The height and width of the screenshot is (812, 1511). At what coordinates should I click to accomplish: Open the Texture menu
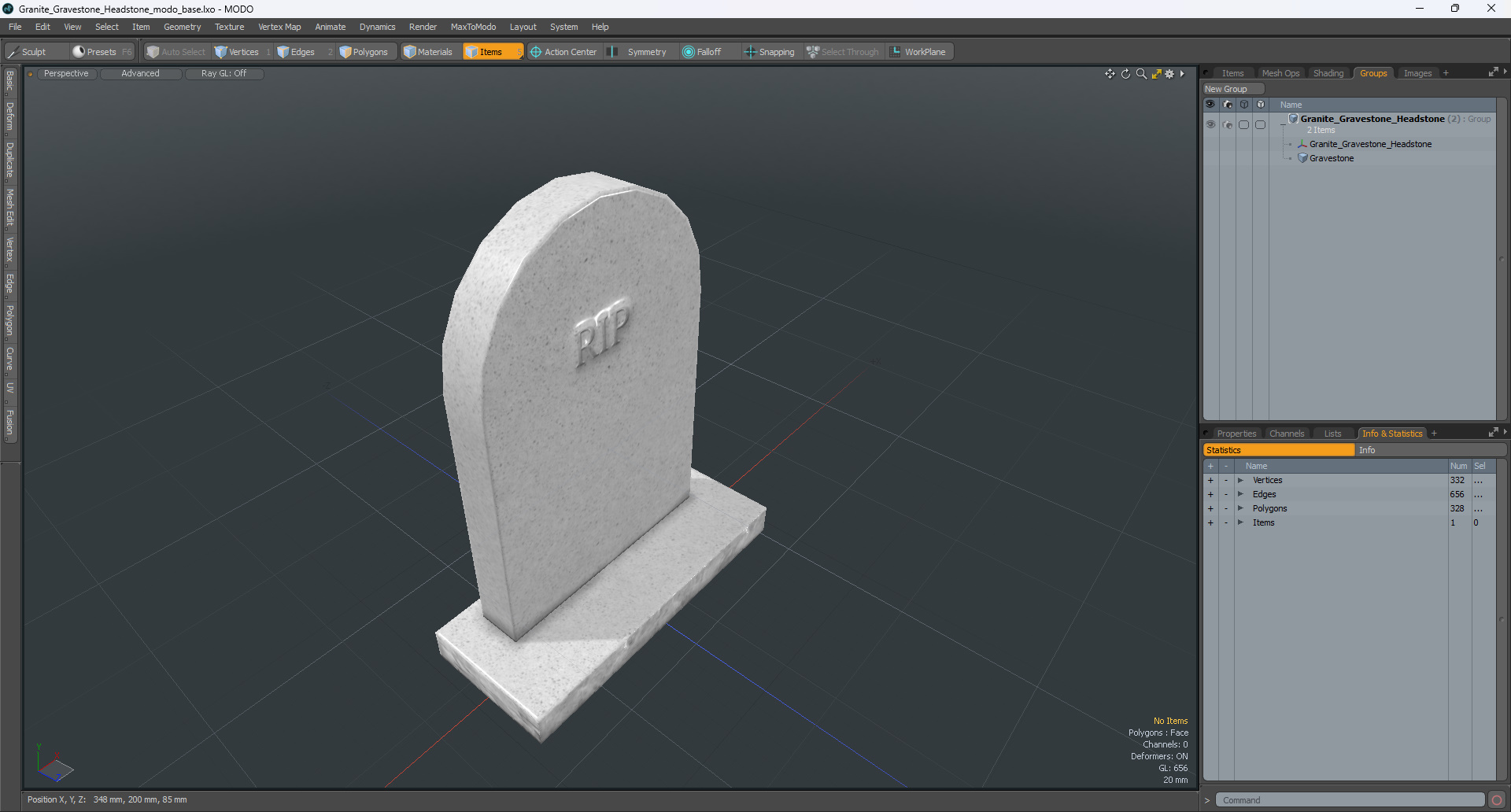click(x=229, y=27)
